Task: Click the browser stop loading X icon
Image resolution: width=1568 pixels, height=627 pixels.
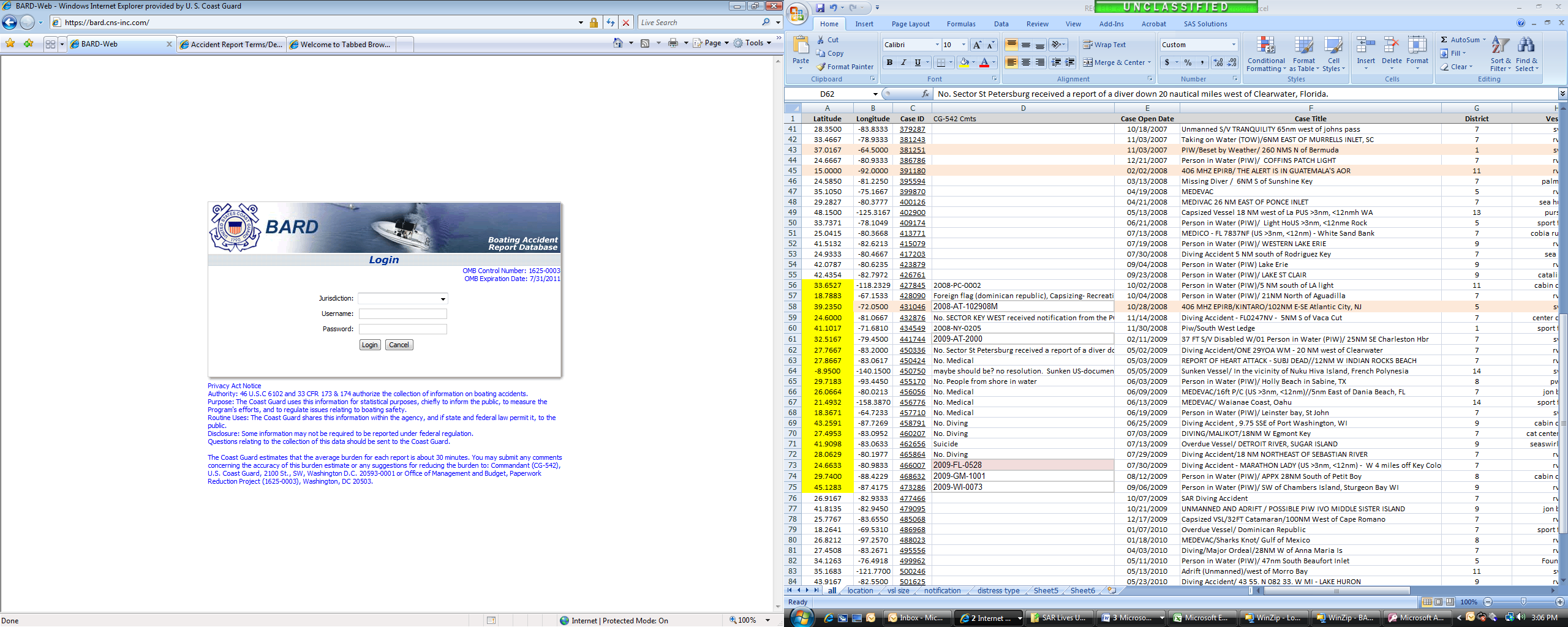Action: [x=625, y=23]
